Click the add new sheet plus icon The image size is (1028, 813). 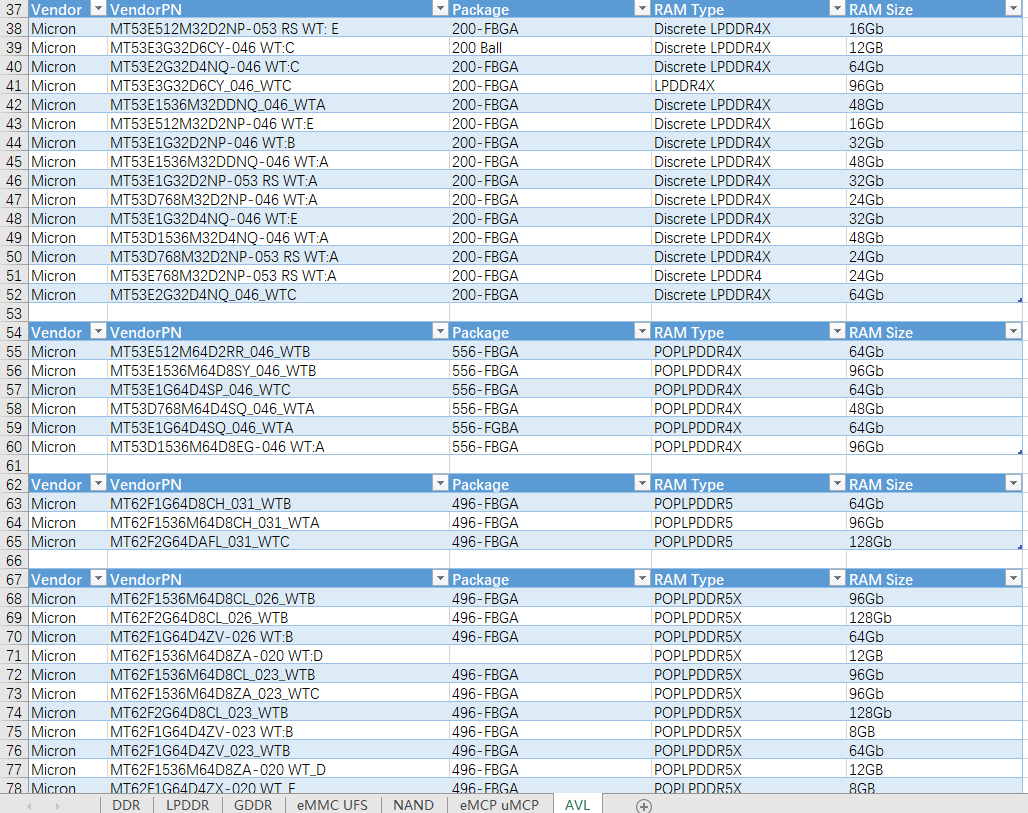pyautogui.click(x=644, y=805)
